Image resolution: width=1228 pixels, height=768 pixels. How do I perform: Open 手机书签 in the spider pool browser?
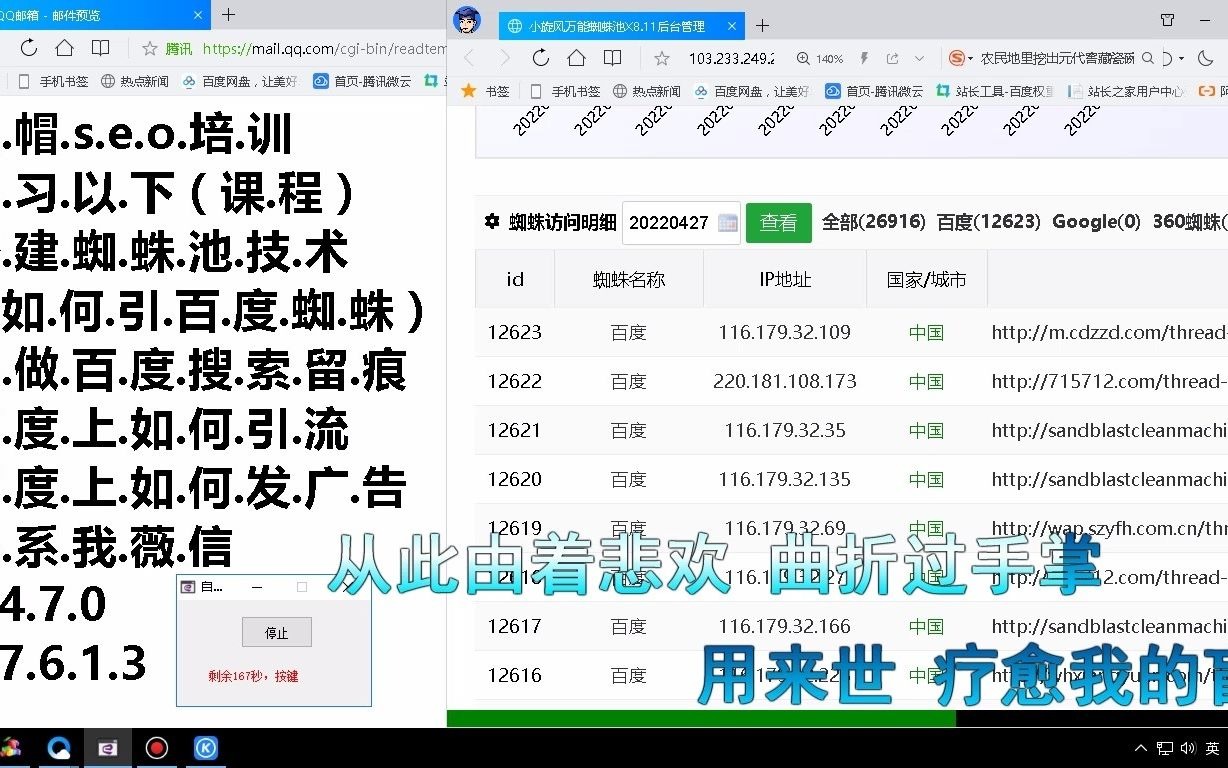[565, 91]
